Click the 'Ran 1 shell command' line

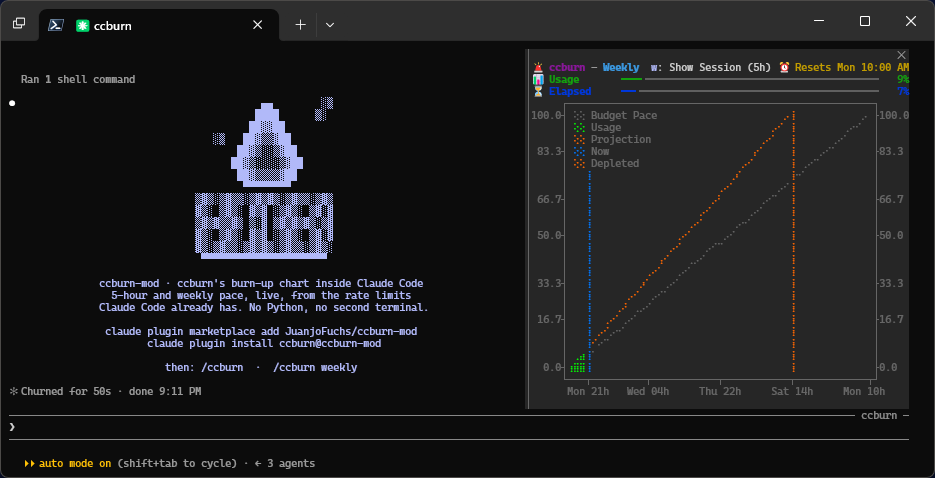tap(78, 79)
